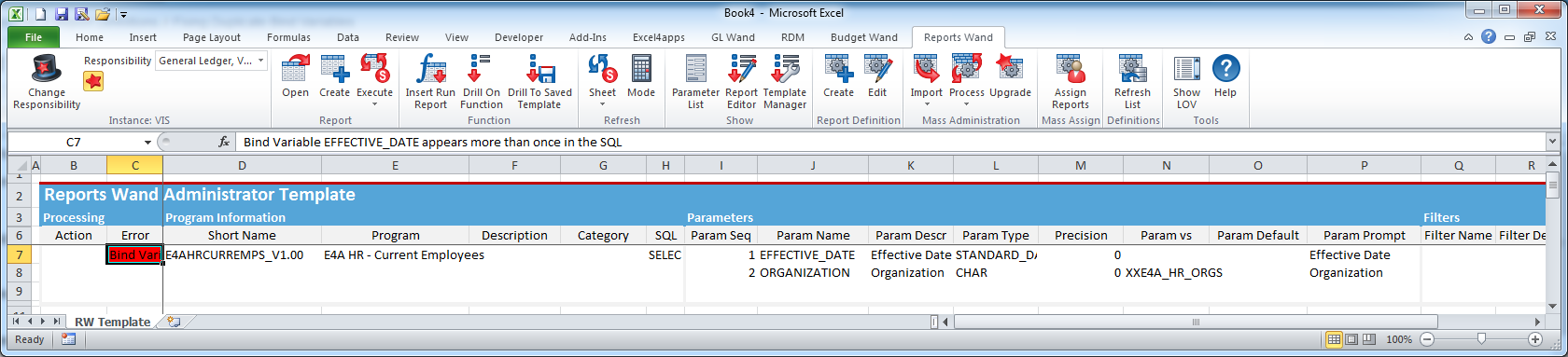Click the Excel Help question mark icon
Screen dimensions: 1568x357
tap(1489, 36)
